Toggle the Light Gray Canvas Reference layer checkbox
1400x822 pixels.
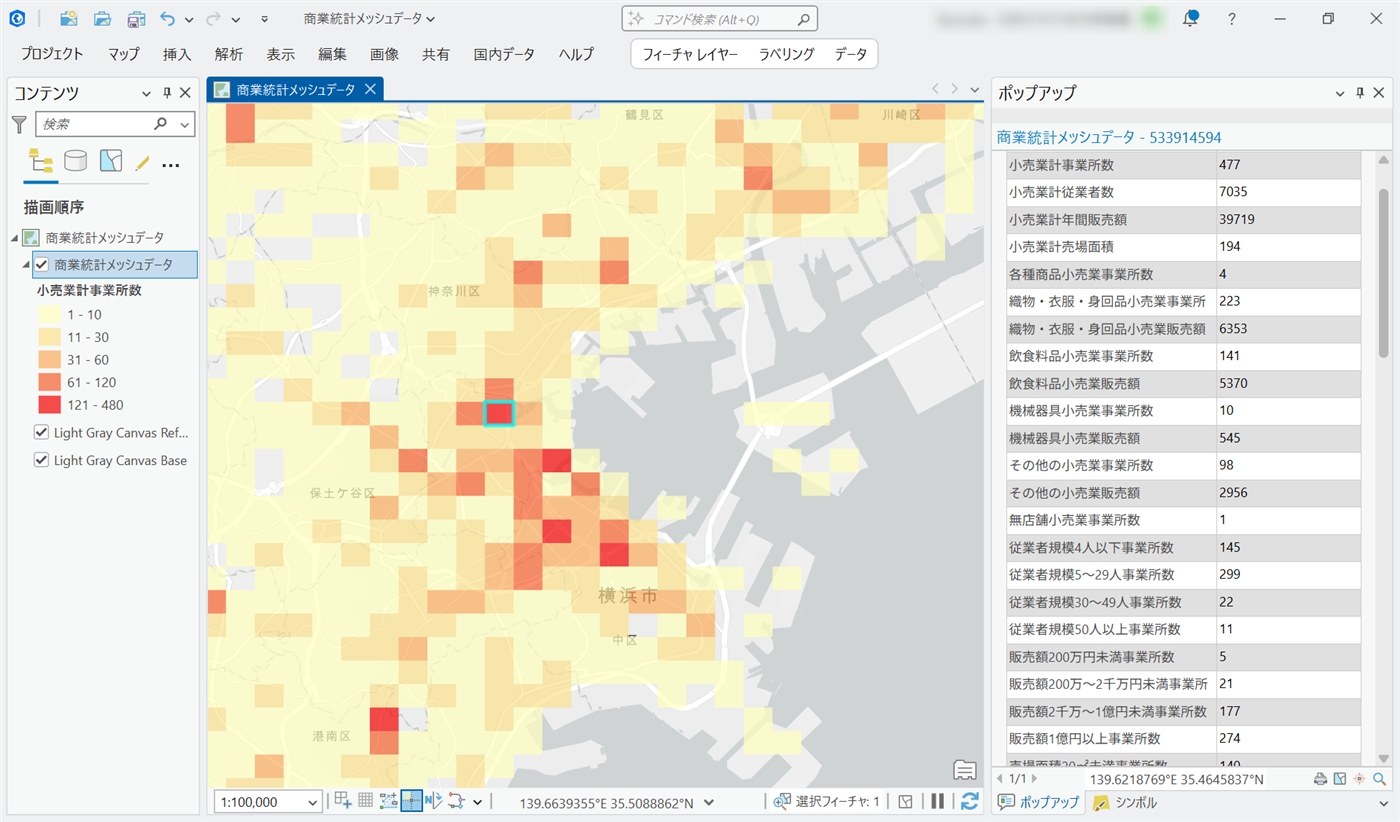42,433
